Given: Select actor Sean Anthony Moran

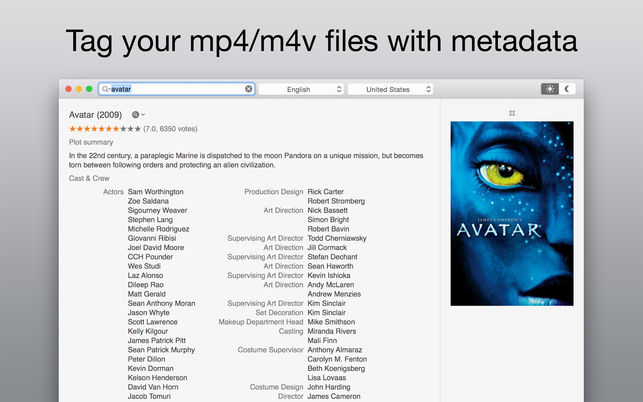Looking at the screenshot, I should 161,303.
